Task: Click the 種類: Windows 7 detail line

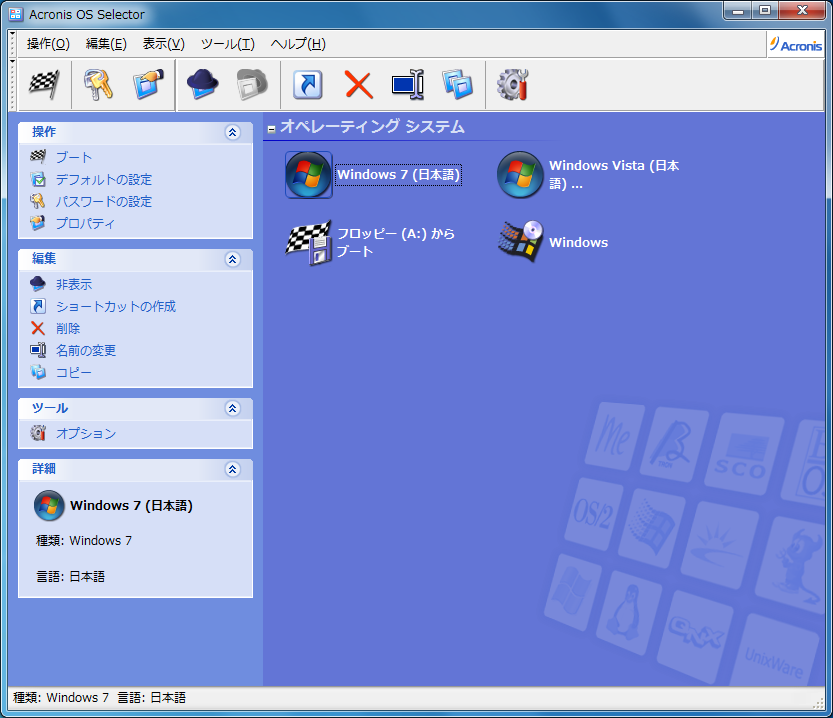Action: [x=84, y=541]
